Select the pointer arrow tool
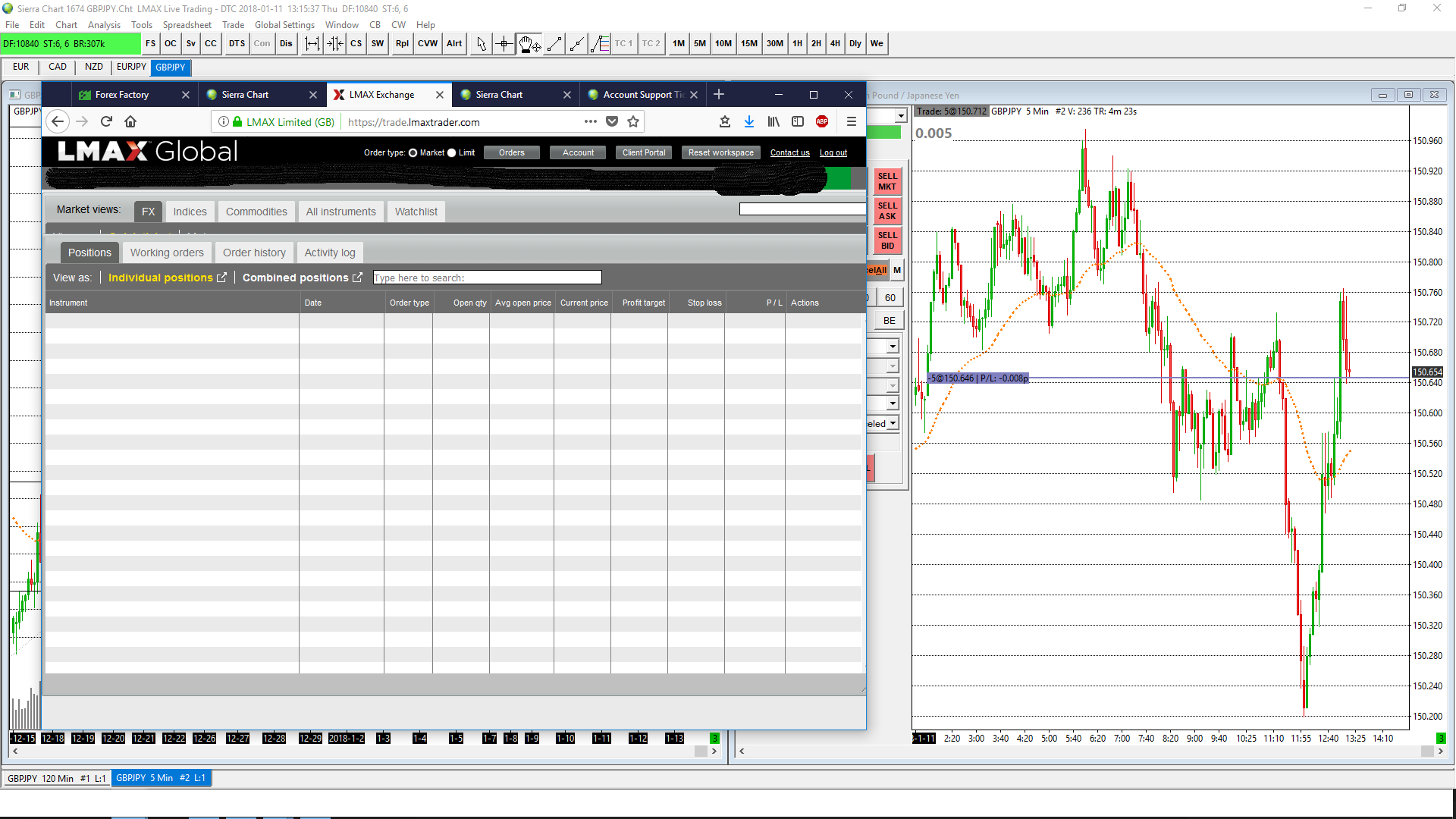Image resolution: width=1456 pixels, height=819 pixels. click(482, 44)
